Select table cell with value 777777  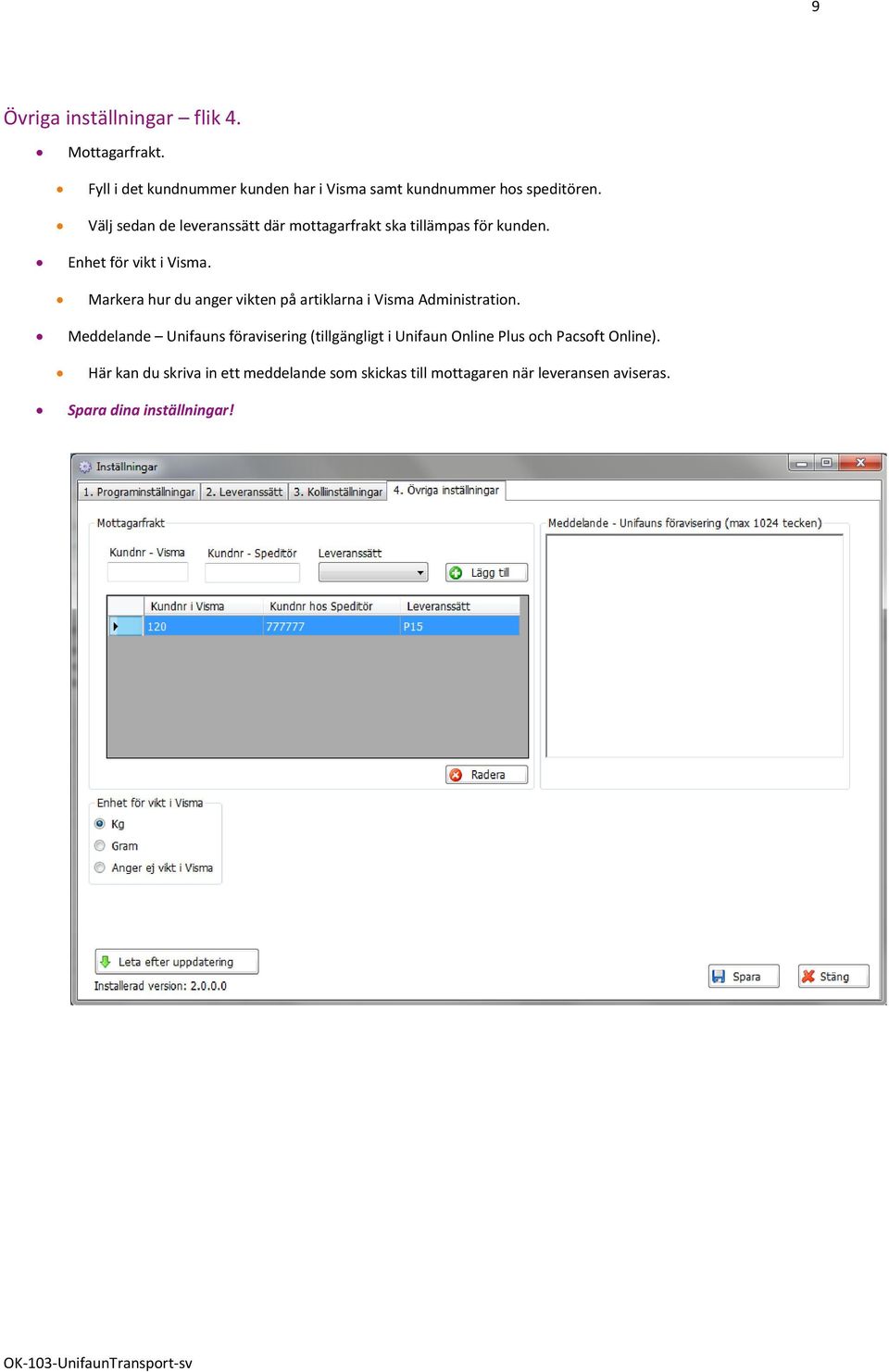pyautogui.click(x=331, y=627)
